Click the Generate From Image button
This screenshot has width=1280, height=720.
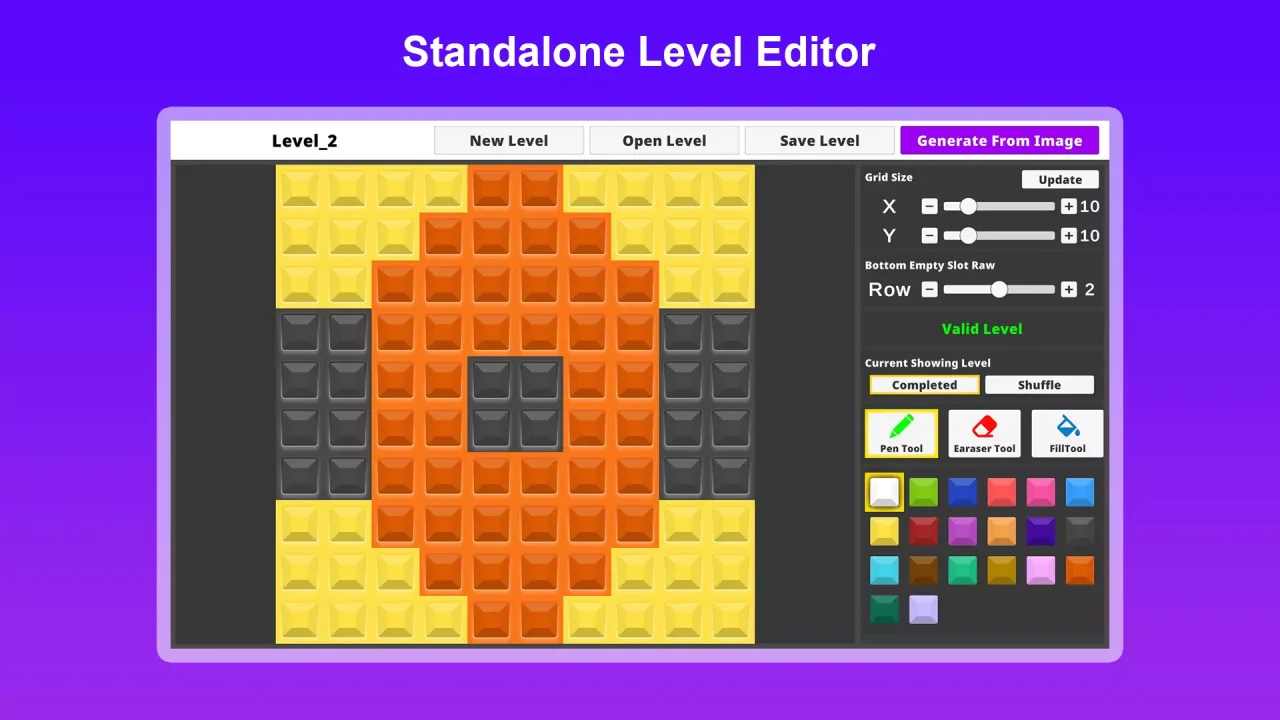pos(999,140)
